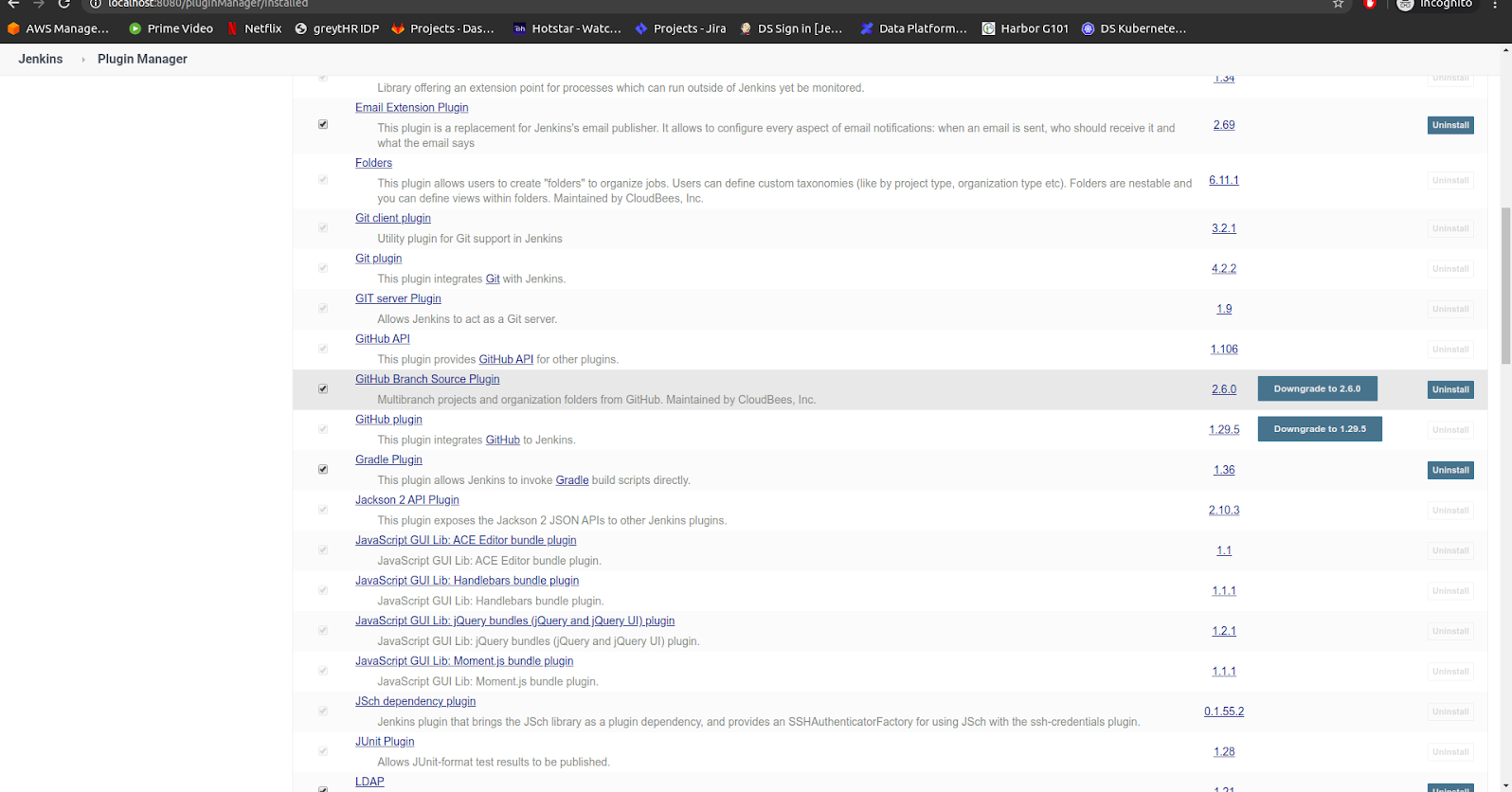Viewport: 1512px width, 792px height.
Task: Downgrade GitHub plugin to 1.29.5
Action: pos(1320,429)
